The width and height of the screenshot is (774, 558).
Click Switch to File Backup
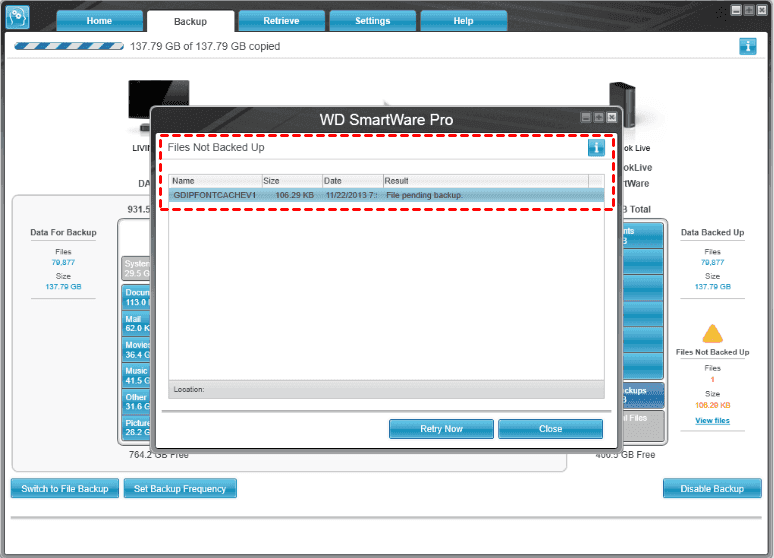pos(65,488)
